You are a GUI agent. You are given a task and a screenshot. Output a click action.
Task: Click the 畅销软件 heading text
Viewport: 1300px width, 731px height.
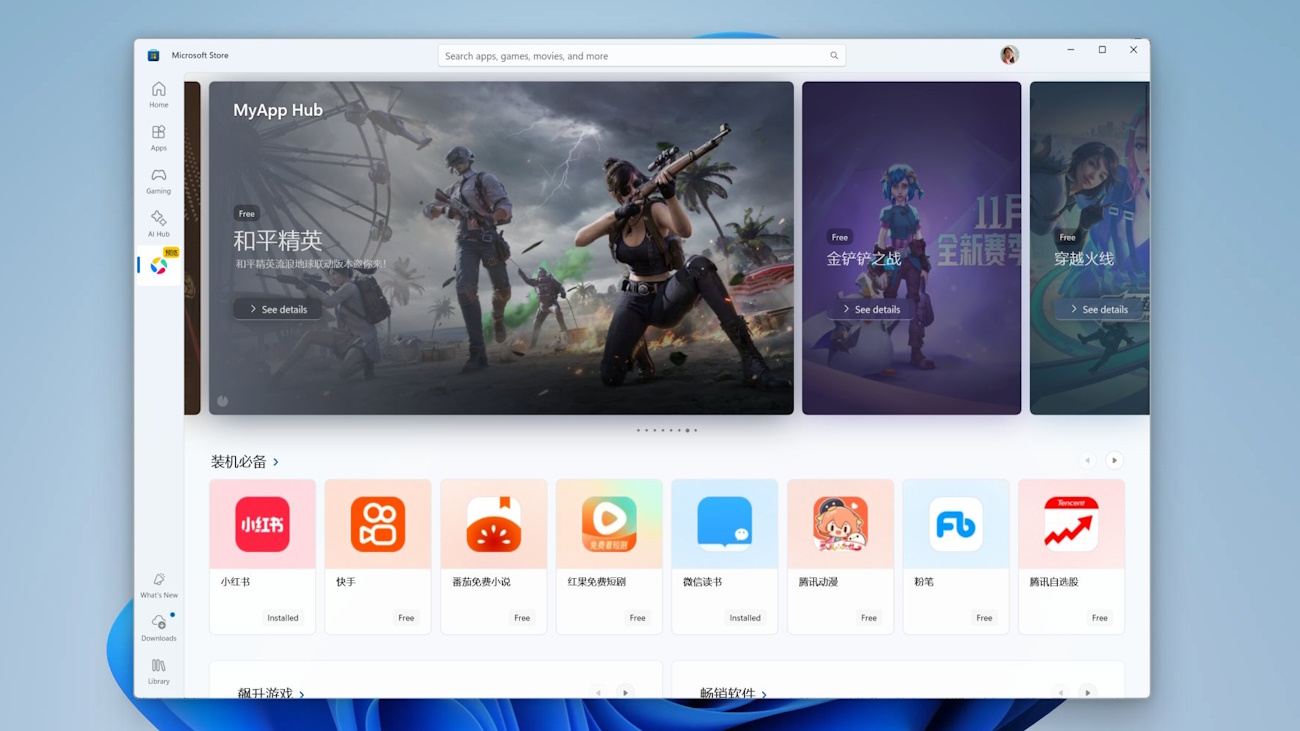(728, 693)
